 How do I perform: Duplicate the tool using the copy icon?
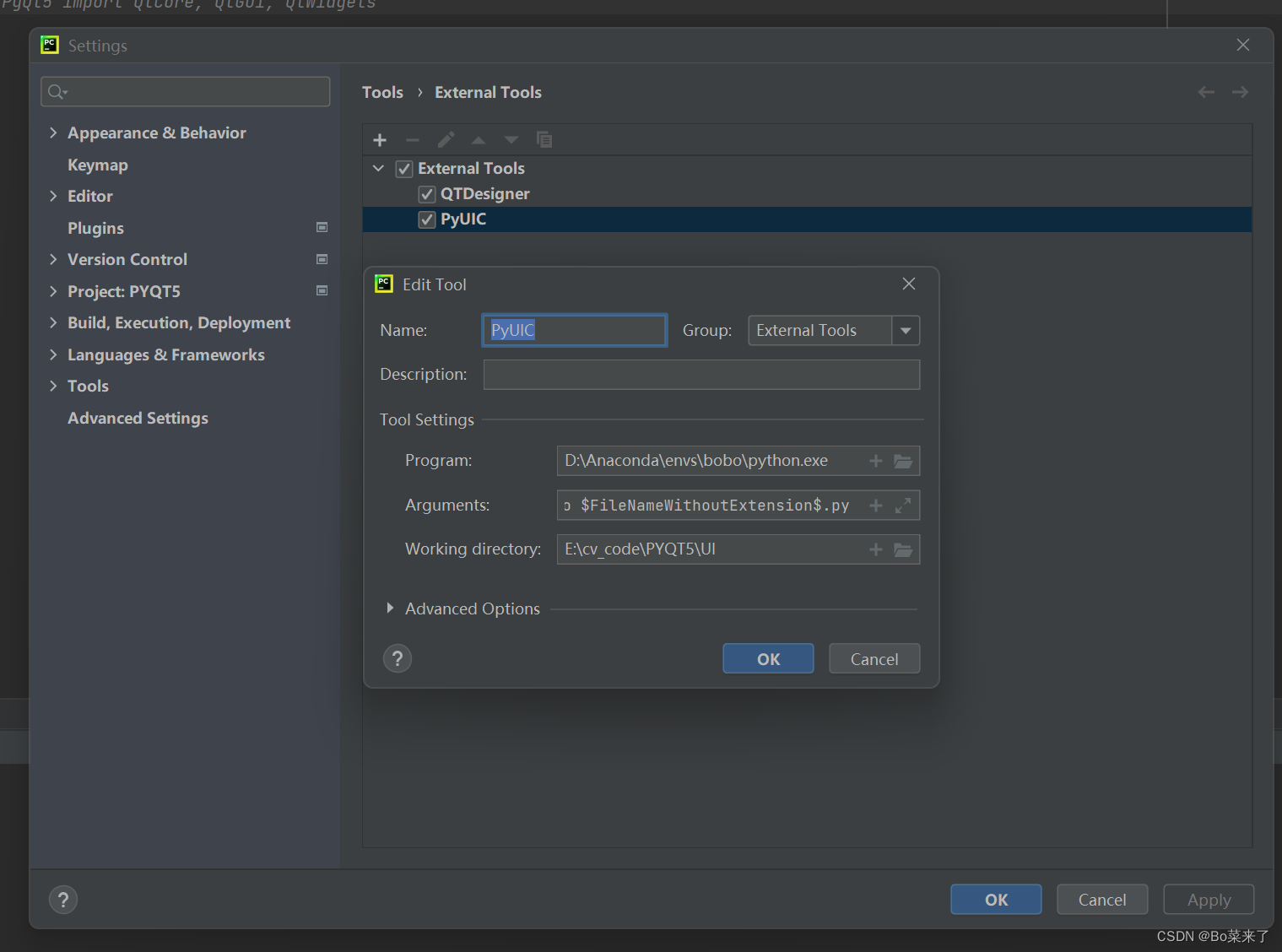click(544, 139)
